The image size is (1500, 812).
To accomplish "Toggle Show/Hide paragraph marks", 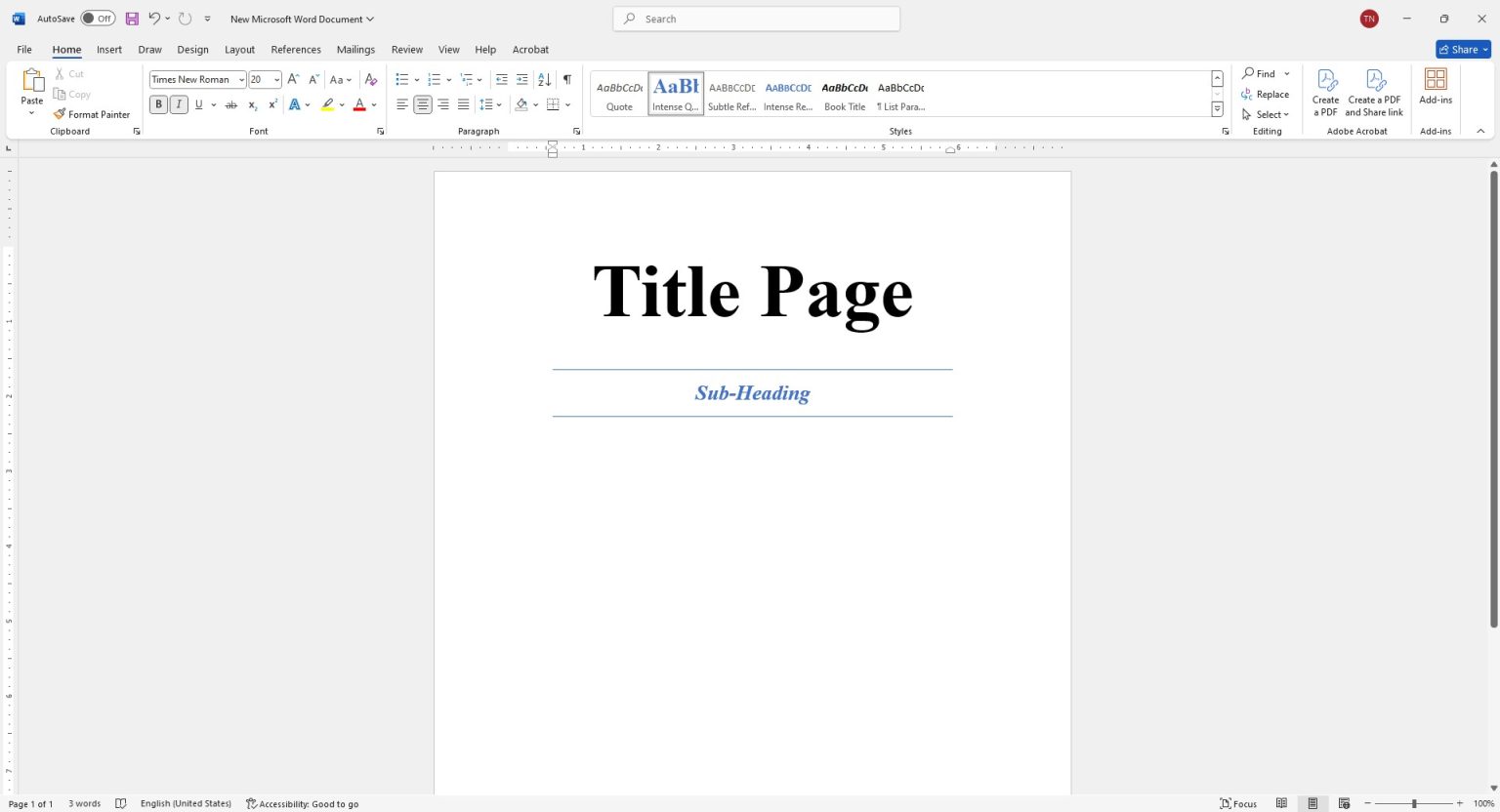I will (566, 80).
